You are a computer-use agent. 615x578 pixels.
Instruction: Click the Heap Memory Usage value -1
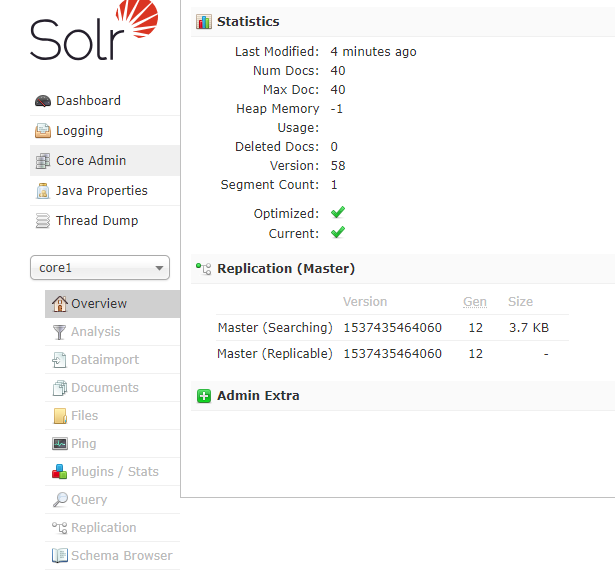(x=337, y=109)
